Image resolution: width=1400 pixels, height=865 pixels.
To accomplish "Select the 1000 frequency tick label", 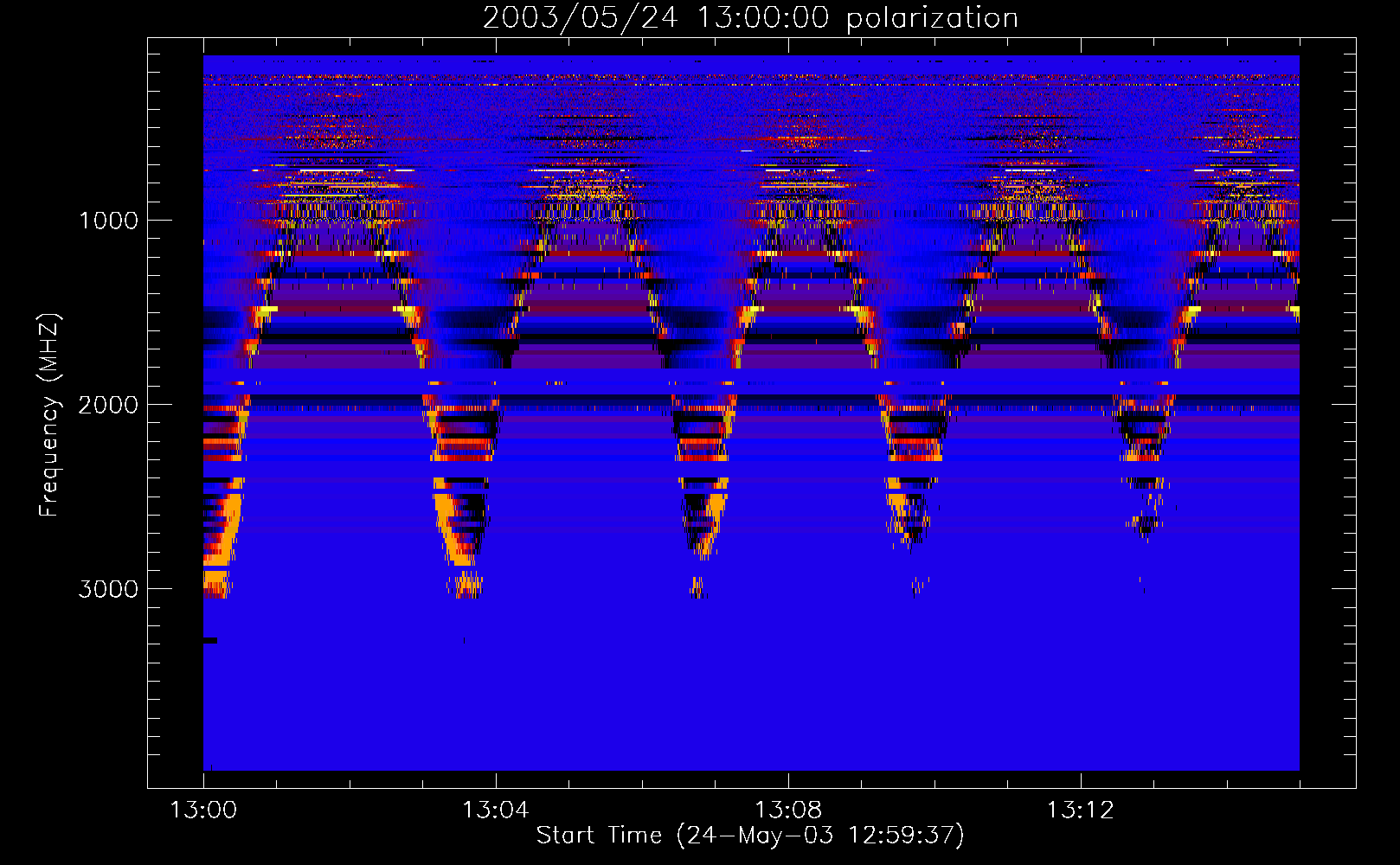I will point(108,221).
